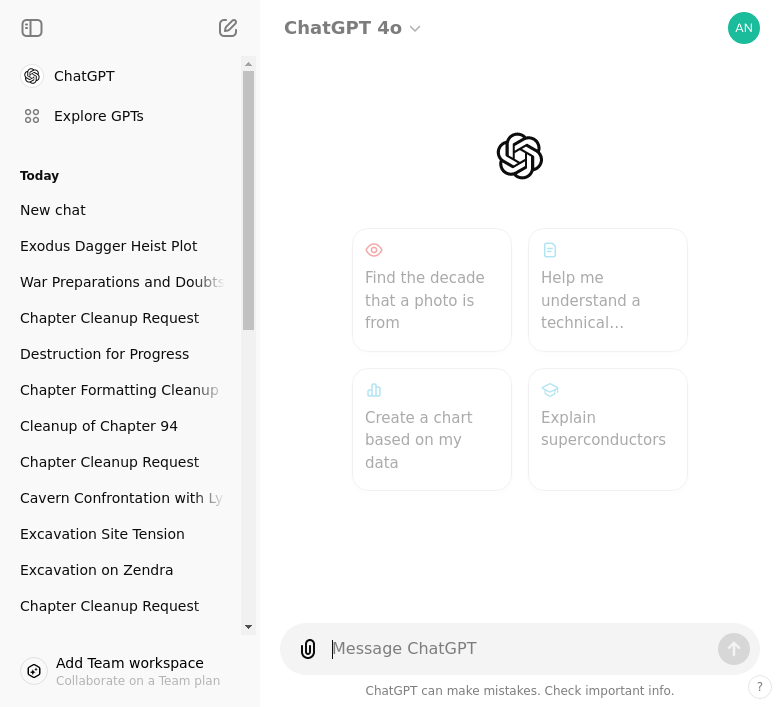Focus the Message ChatGPT input field
The height and width of the screenshot is (707, 780).
coord(520,649)
